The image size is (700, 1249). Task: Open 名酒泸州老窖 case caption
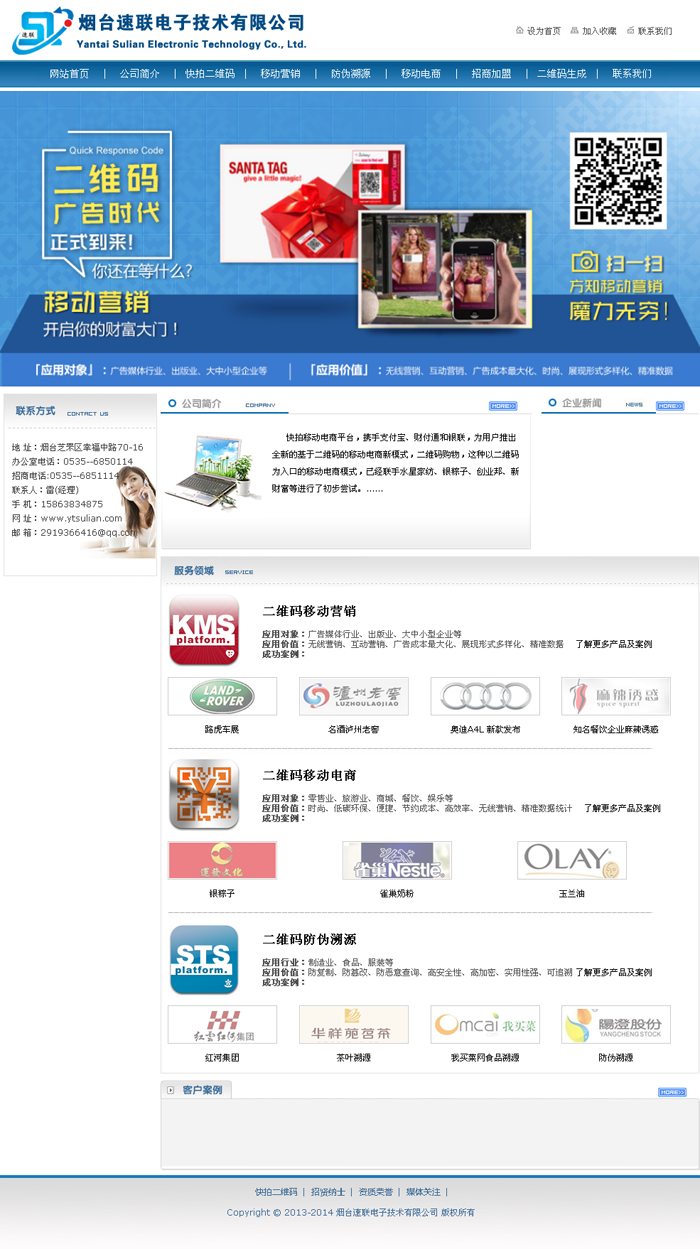click(354, 729)
